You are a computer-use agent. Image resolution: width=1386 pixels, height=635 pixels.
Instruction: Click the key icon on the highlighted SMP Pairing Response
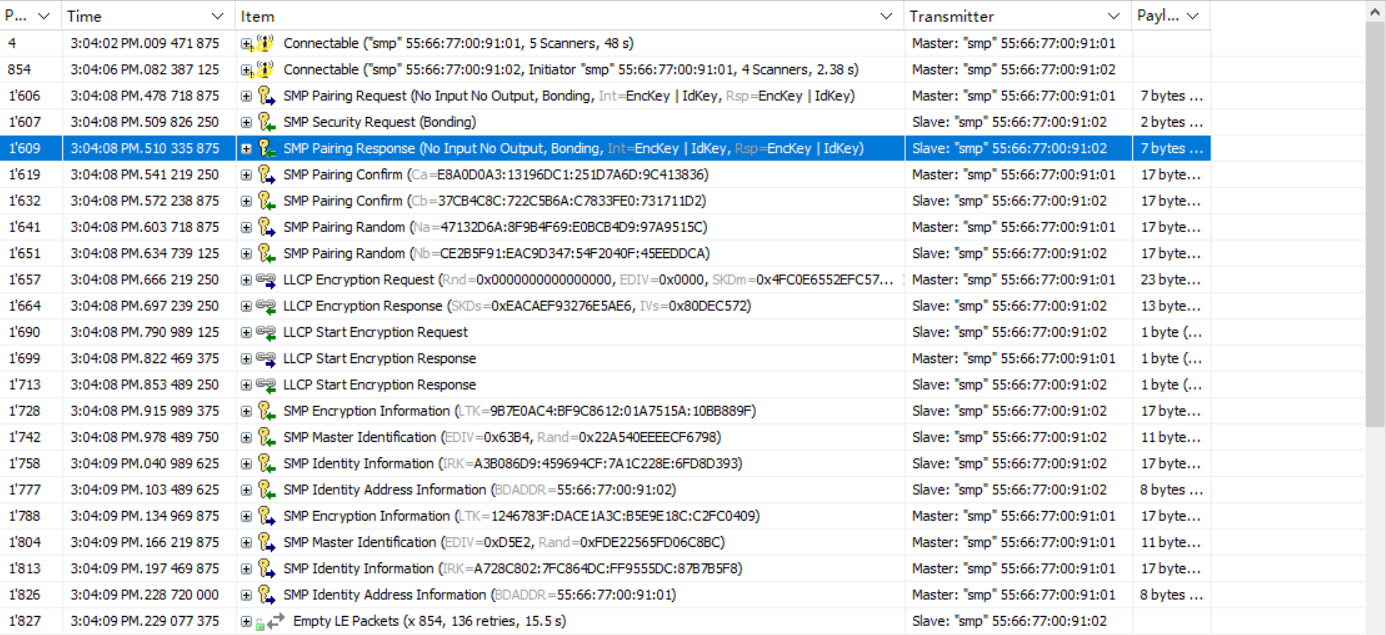tap(266, 147)
